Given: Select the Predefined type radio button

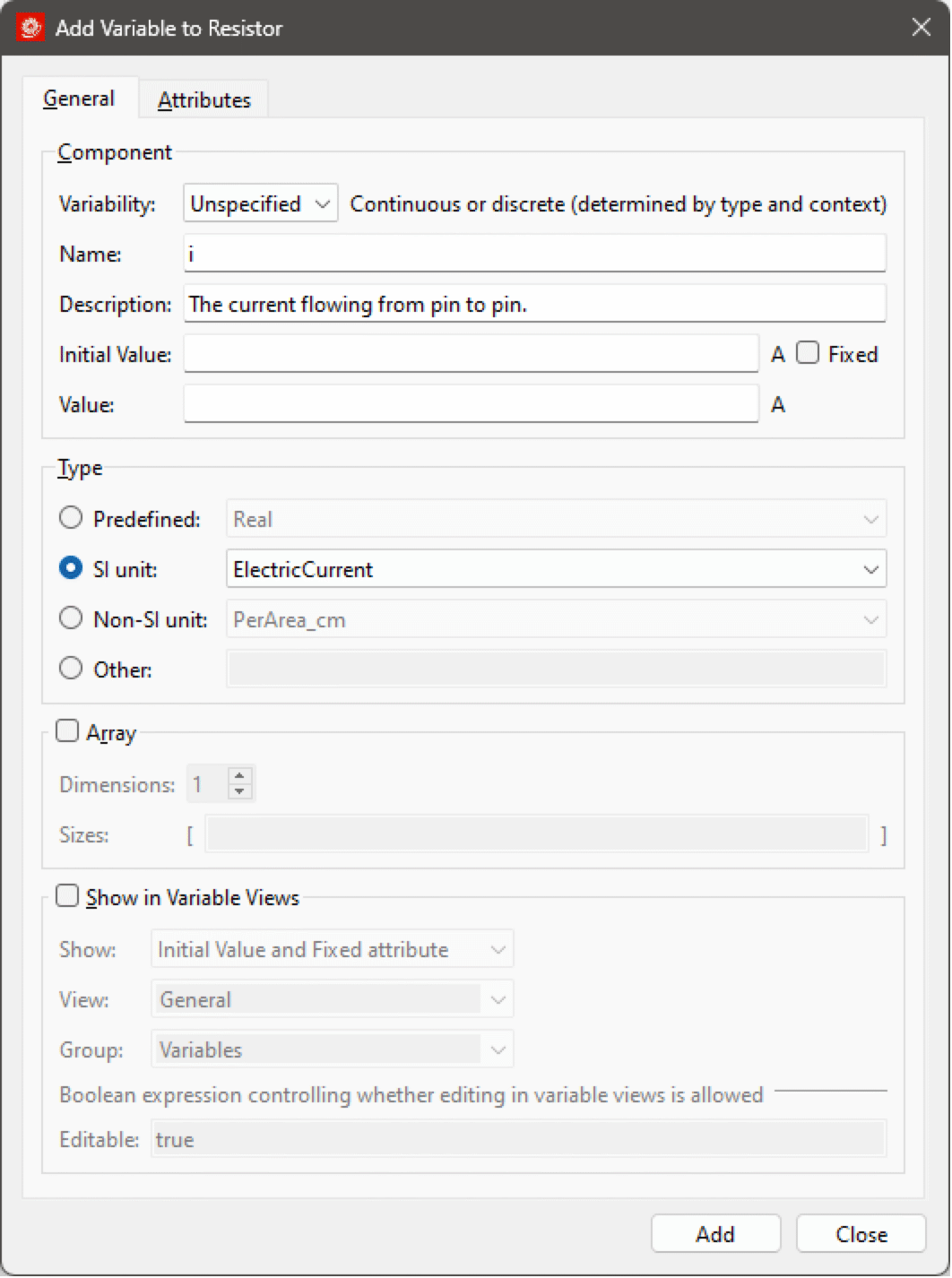Looking at the screenshot, I should click(x=71, y=519).
